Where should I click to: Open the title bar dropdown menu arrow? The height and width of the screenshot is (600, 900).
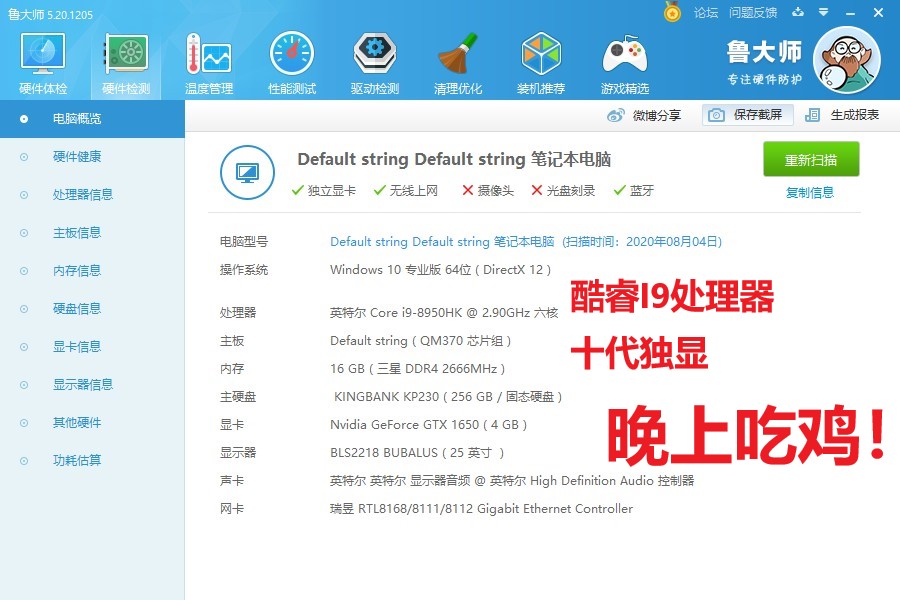click(x=824, y=12)
